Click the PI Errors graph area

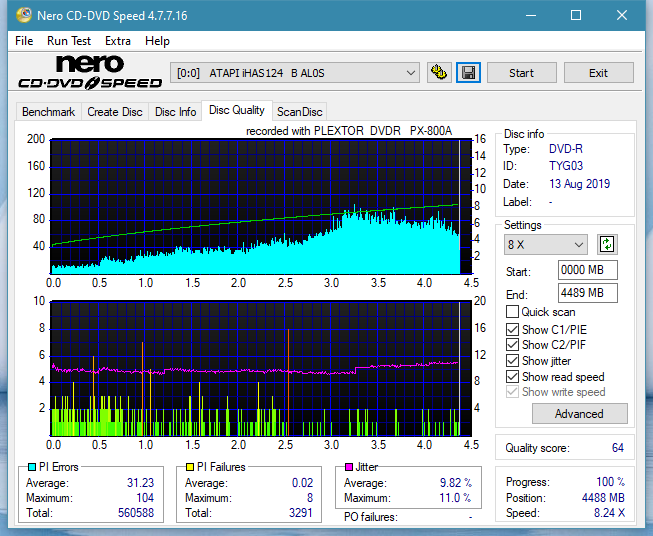coord(260,207)
